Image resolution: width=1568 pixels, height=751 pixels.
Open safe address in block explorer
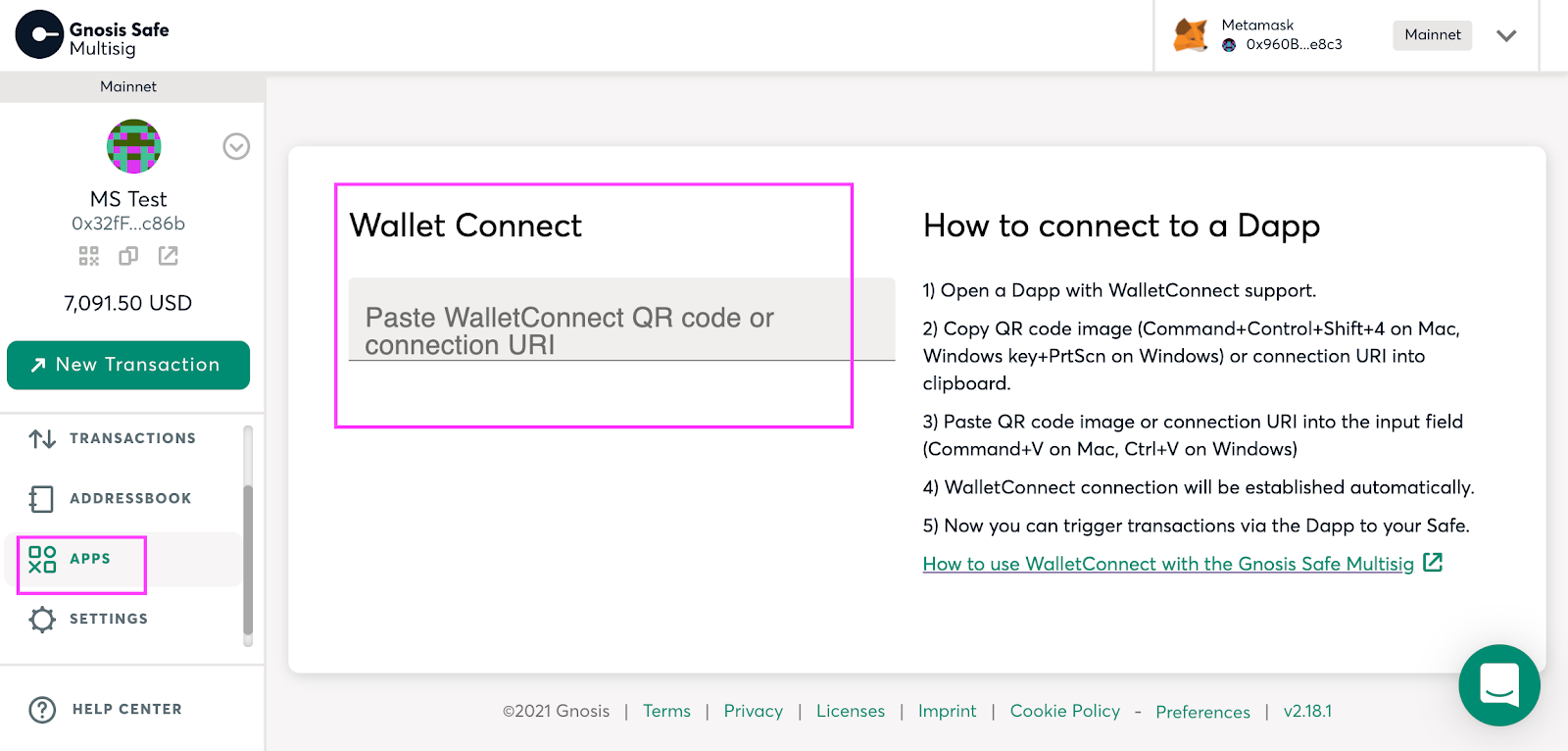click(x=169, y=256)
